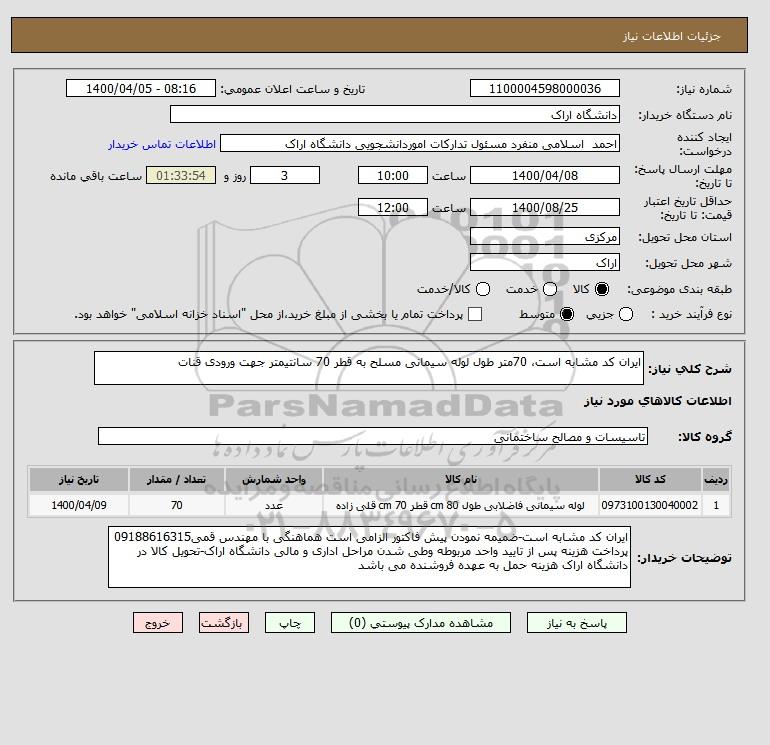Click the buyer notes text area

369,558
